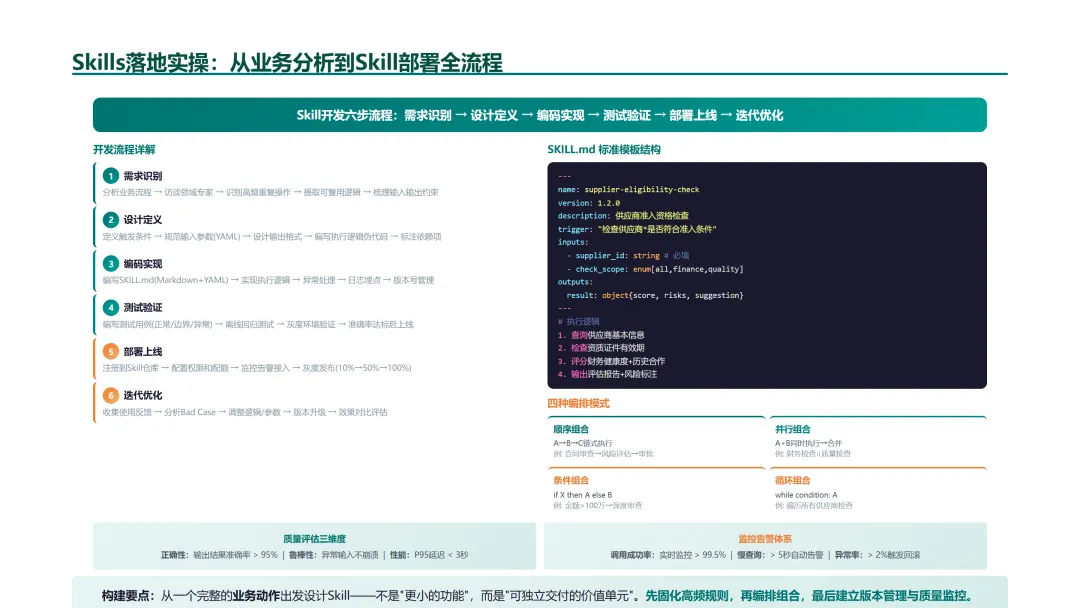This screenshot has height=608, width=1080.
Task: Click the metric '慢查询: > 5秒自动告警'
Action: [780, 555]
